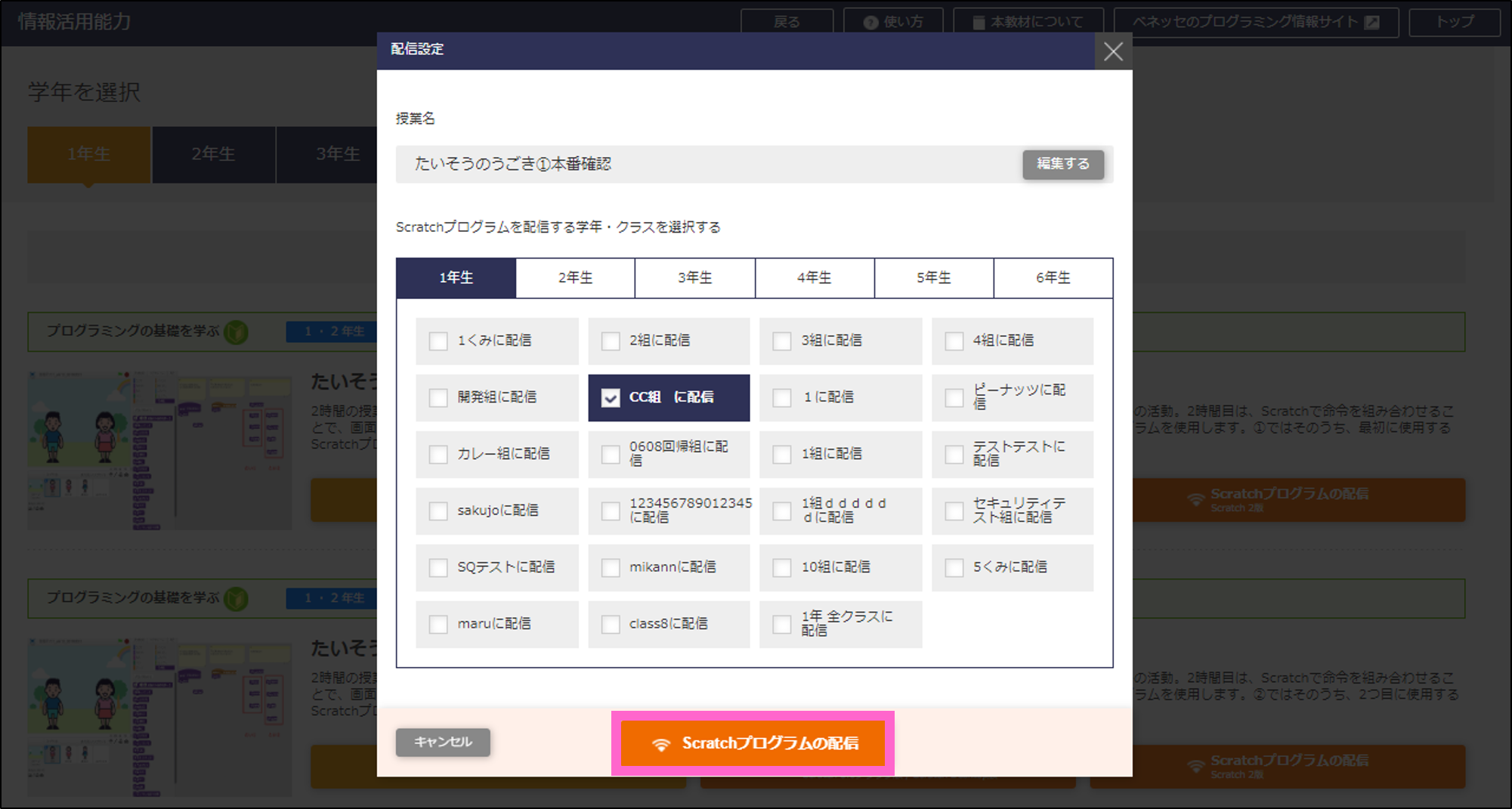Enable the 1くみに配信 checkbox
This screenshot has height=809, width=1512.
coord(438,341)
